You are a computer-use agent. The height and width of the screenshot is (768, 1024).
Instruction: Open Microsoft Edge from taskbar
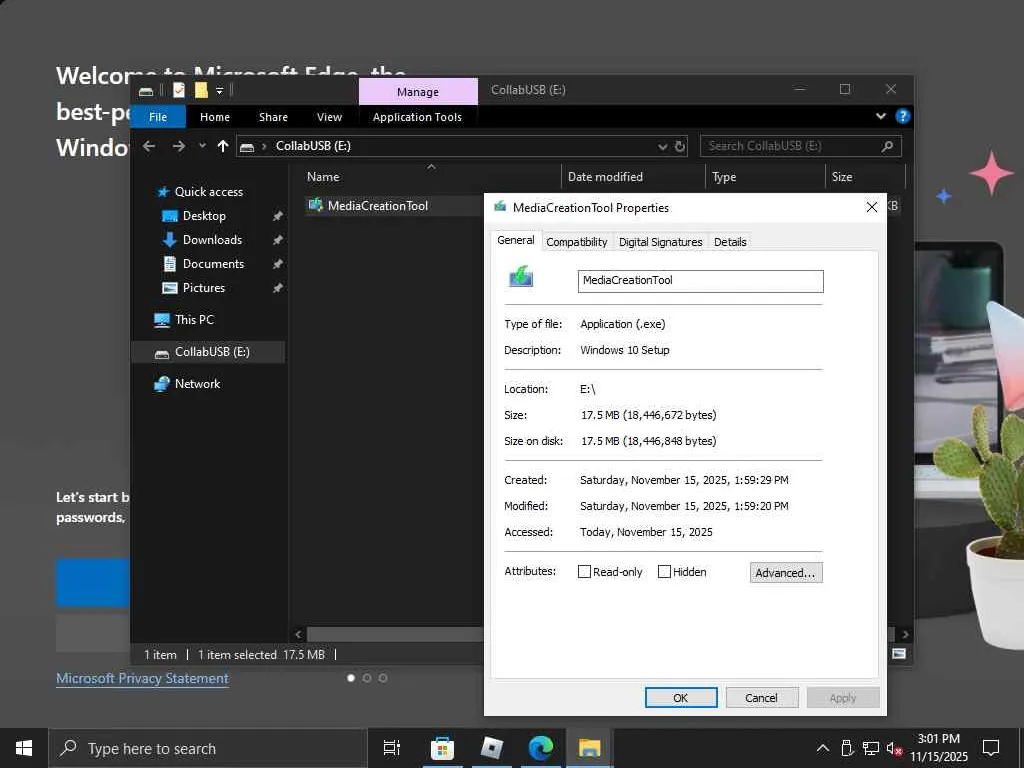[540, 748]
